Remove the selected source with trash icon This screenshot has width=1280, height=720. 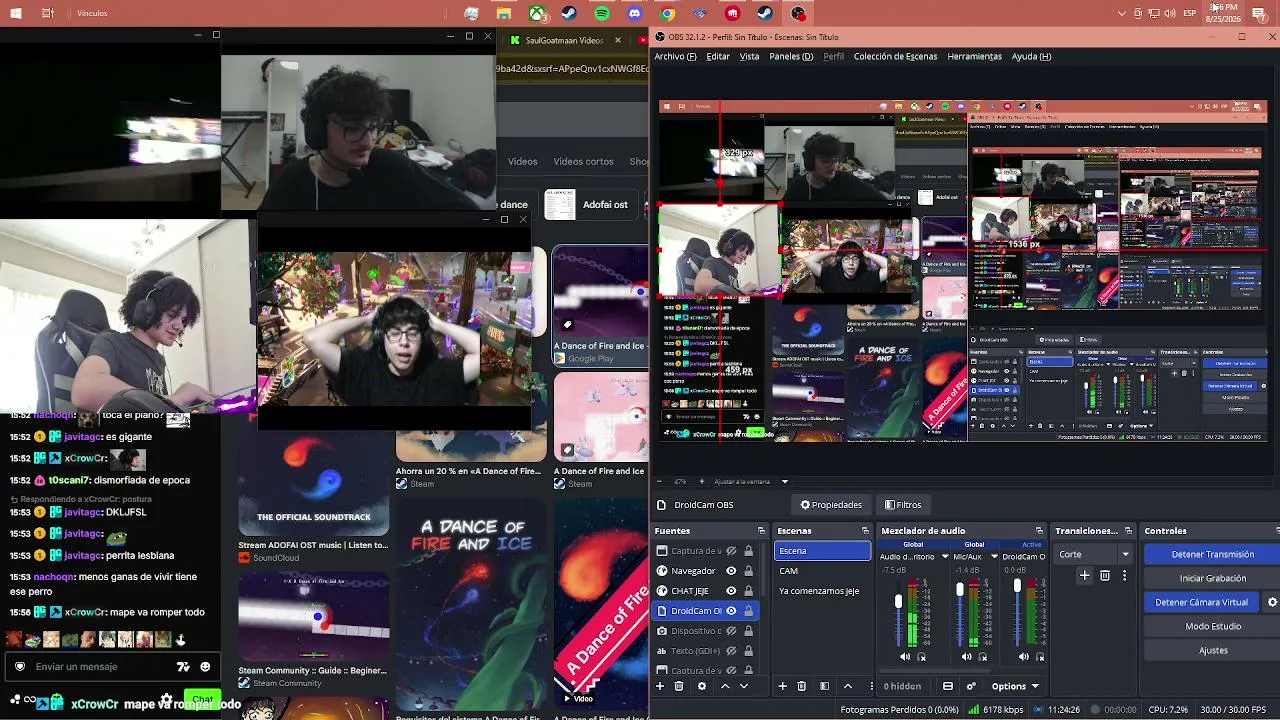click(x=679, y=686)
